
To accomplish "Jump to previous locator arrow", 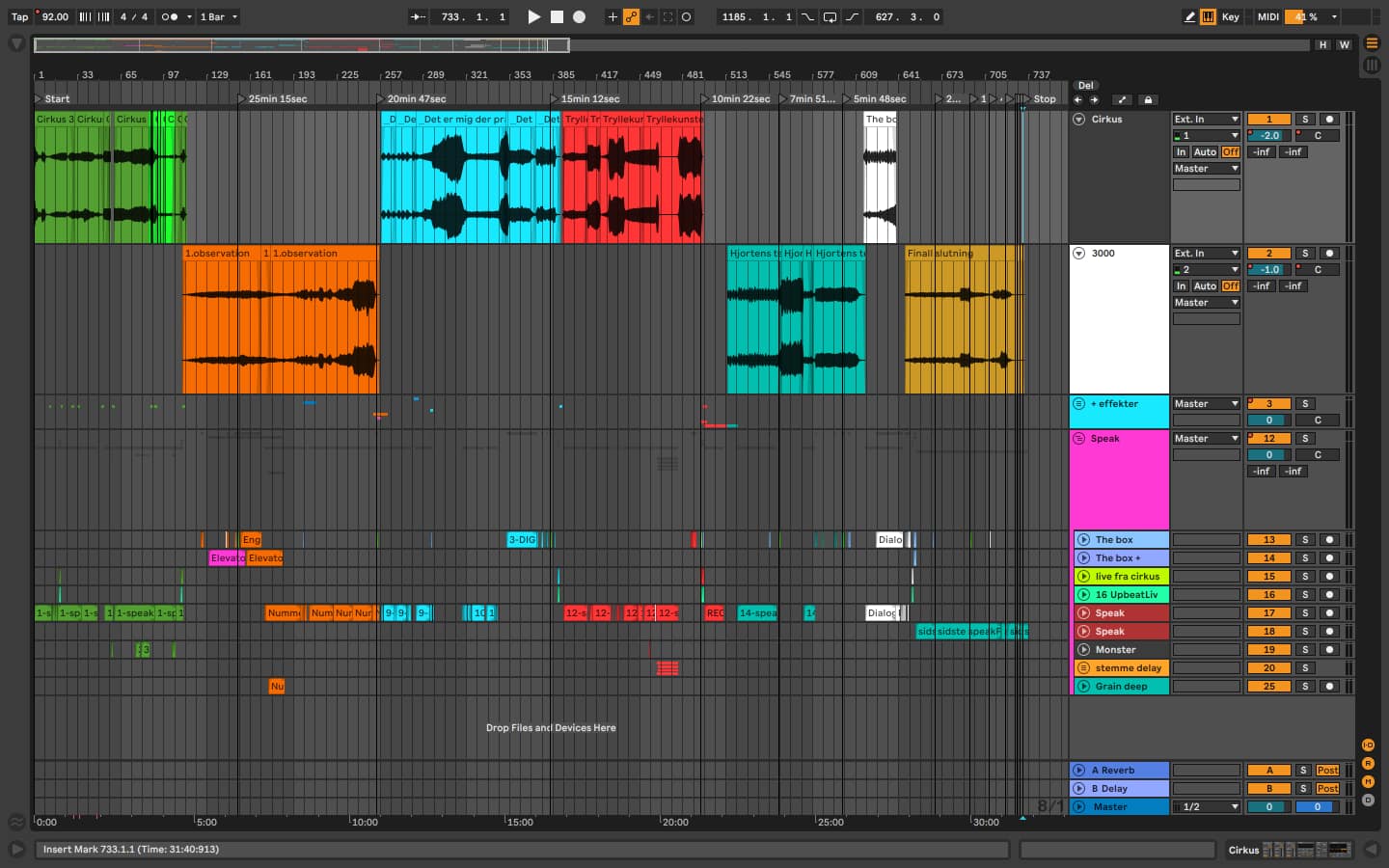I will [1078, 99].
